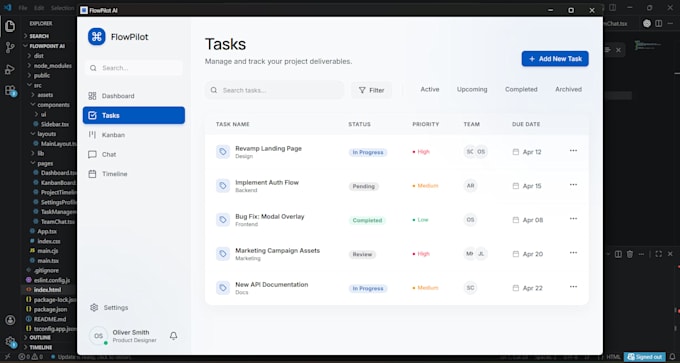Viewport: 680px width, 363px height.
Task: Click the calendar icon beside Apr 20
Action: coord(516,254)
